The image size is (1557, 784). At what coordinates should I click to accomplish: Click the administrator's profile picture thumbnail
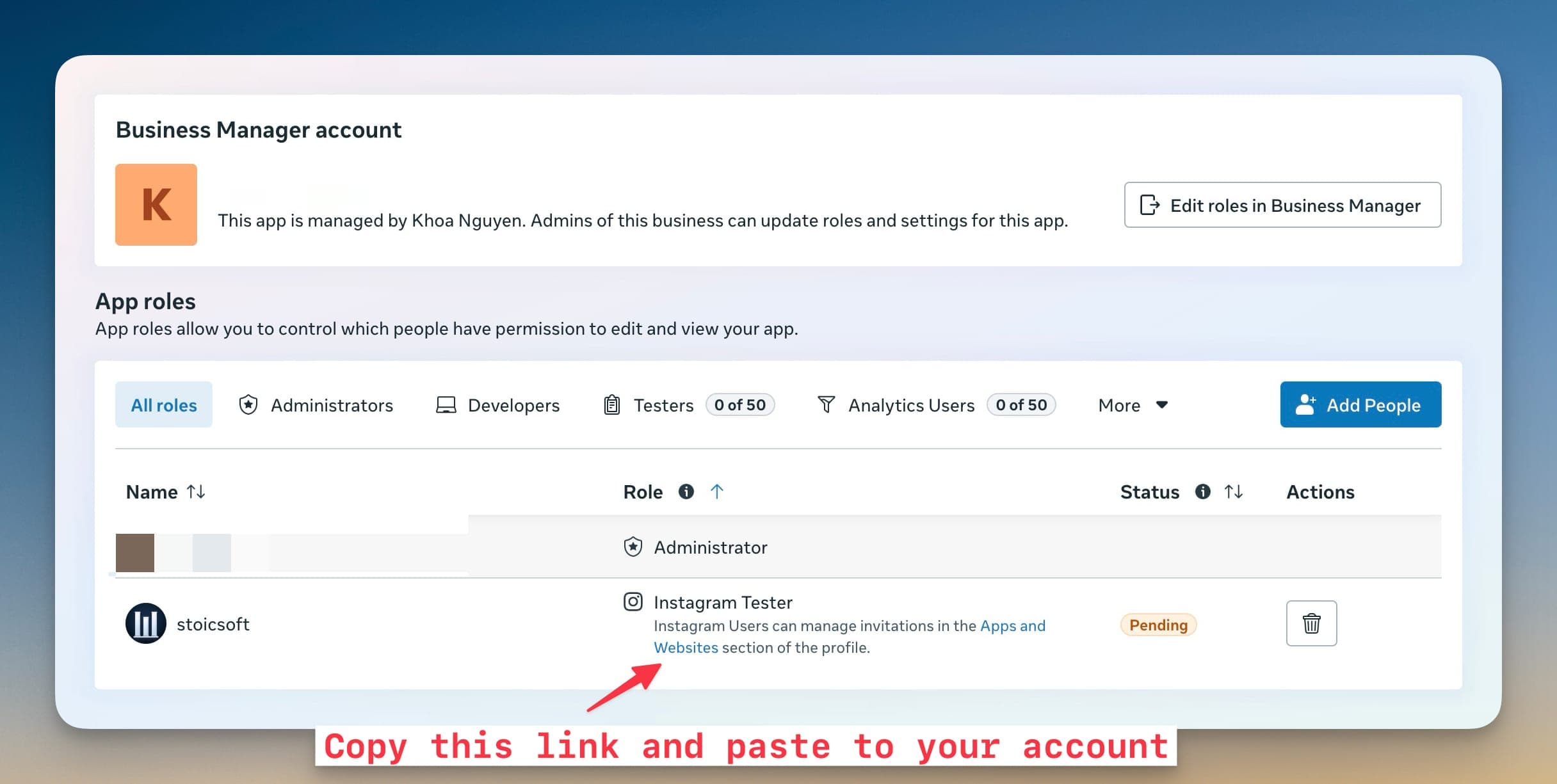coord(135,552)
